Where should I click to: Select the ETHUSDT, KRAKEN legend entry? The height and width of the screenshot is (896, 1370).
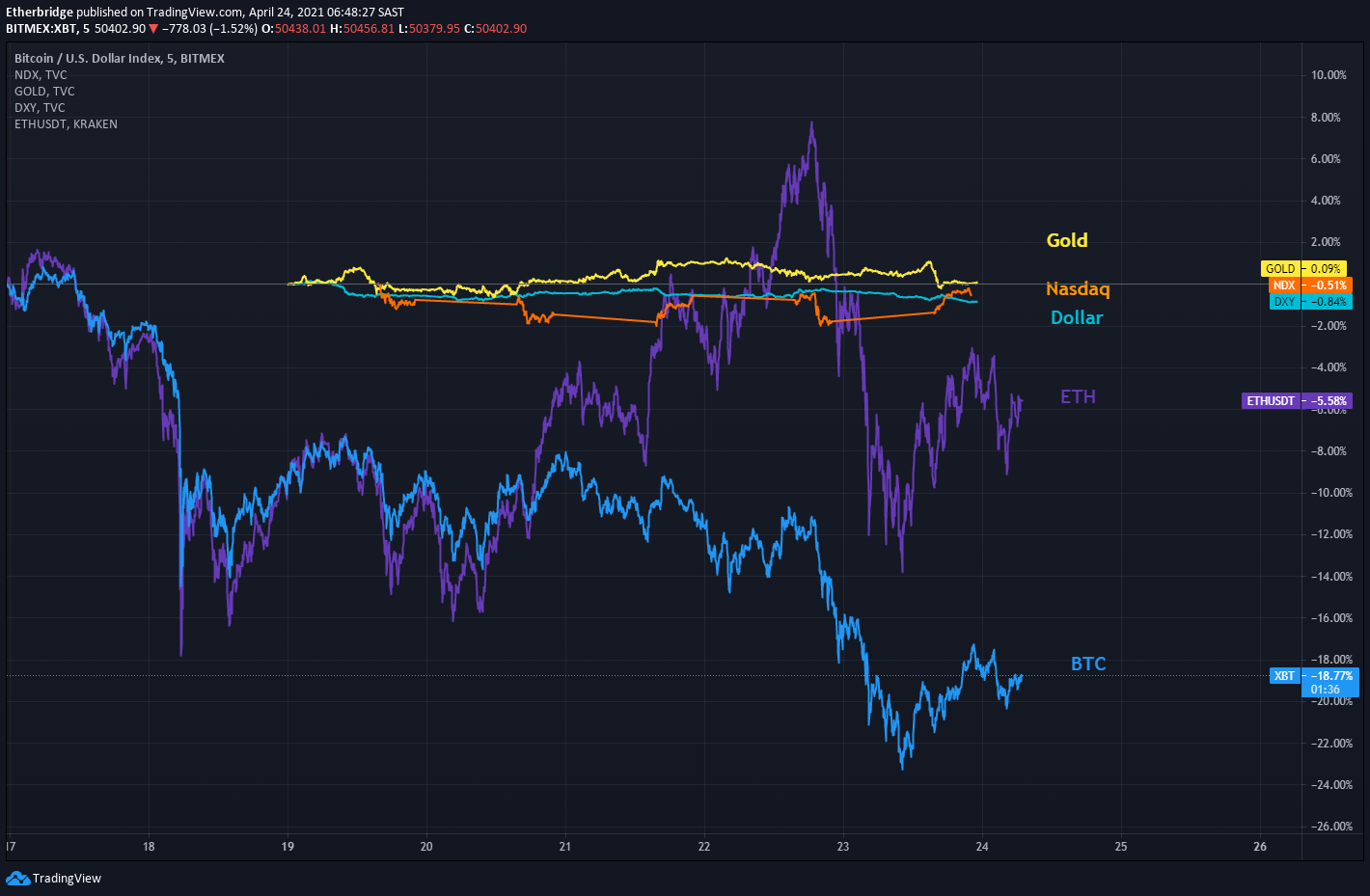click(x=66, y=123)
